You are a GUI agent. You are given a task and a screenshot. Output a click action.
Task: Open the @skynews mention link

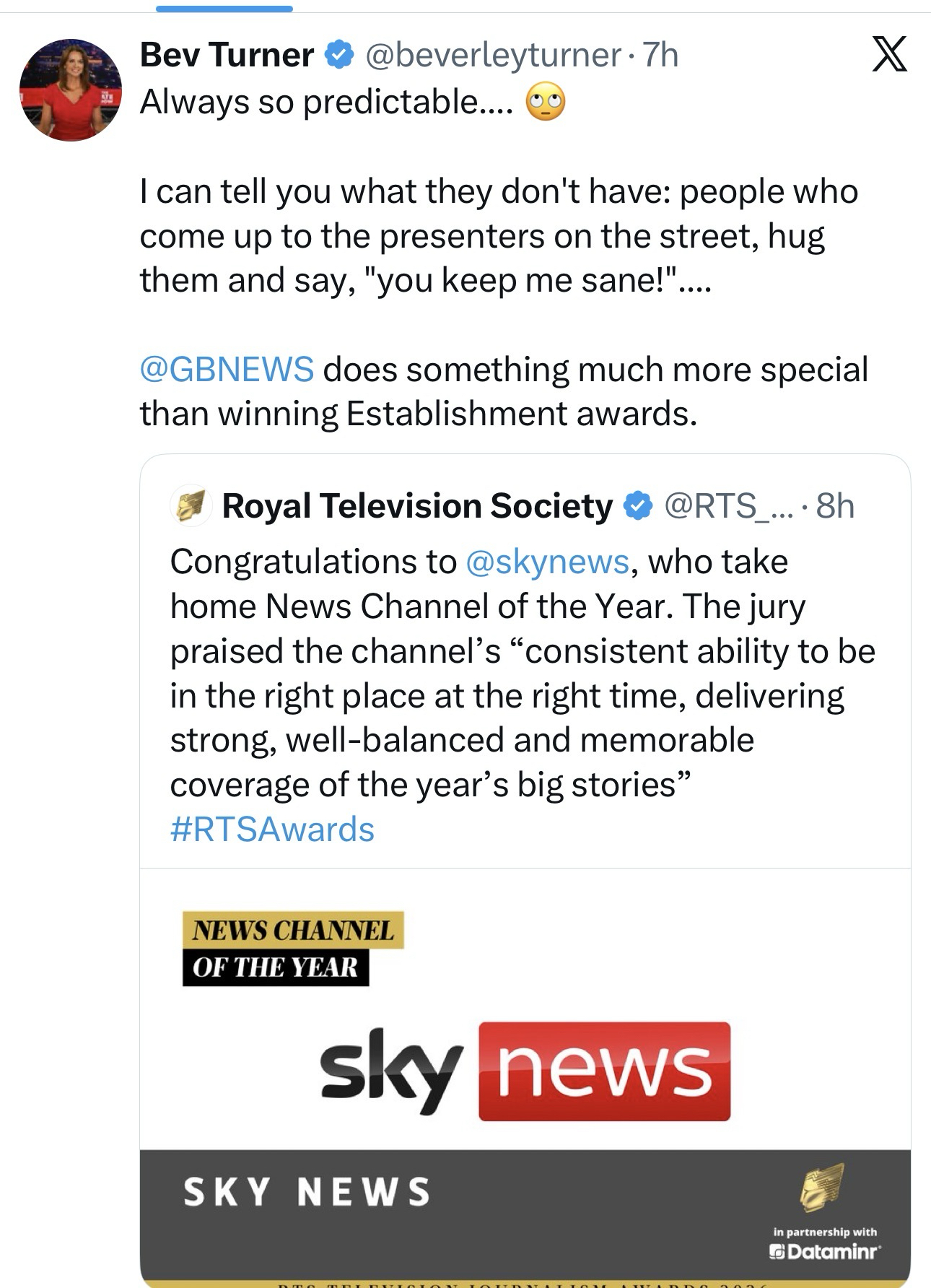[547, 562]
